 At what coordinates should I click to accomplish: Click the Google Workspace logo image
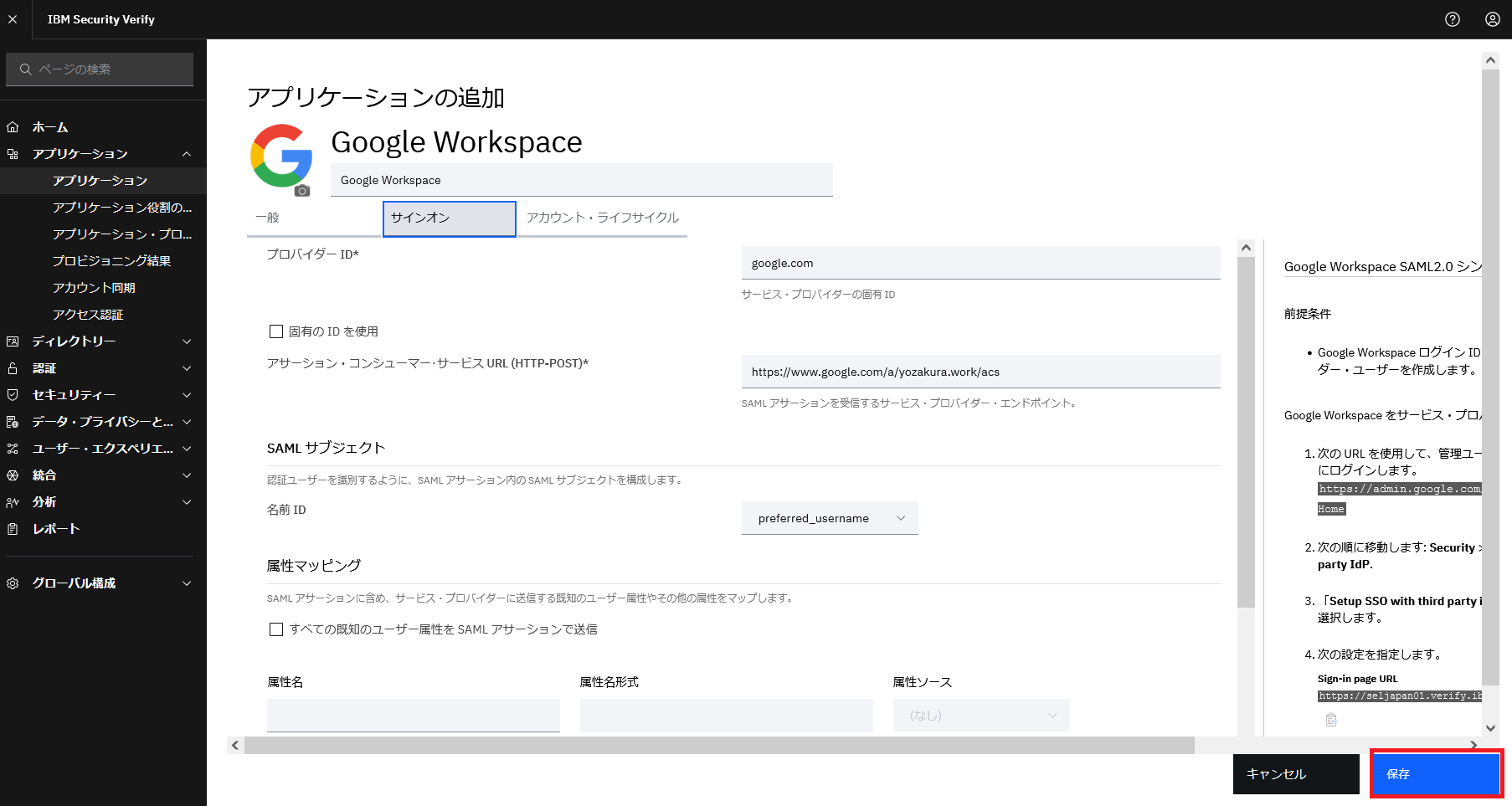point(281,156)
